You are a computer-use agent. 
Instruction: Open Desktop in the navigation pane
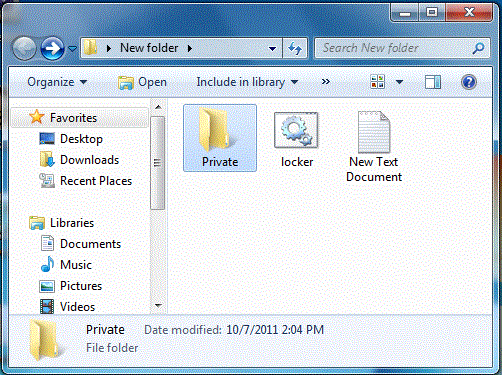[81, 139]
